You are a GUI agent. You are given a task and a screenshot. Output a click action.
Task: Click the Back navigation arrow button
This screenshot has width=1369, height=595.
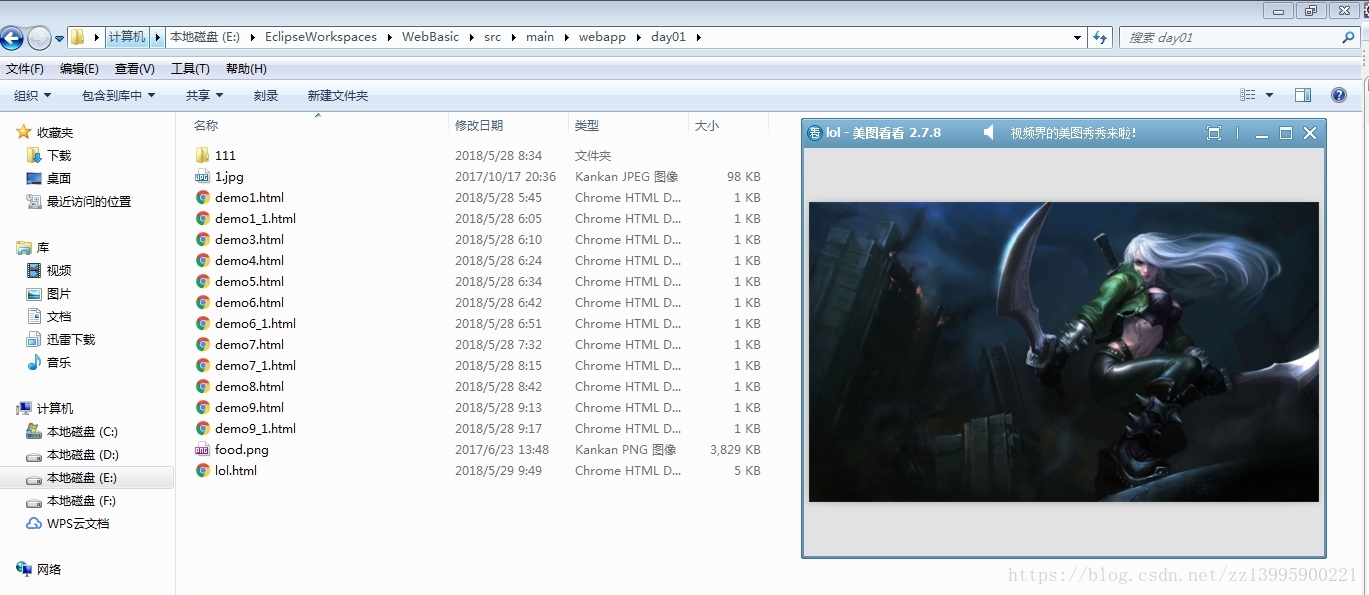point(12,38)
